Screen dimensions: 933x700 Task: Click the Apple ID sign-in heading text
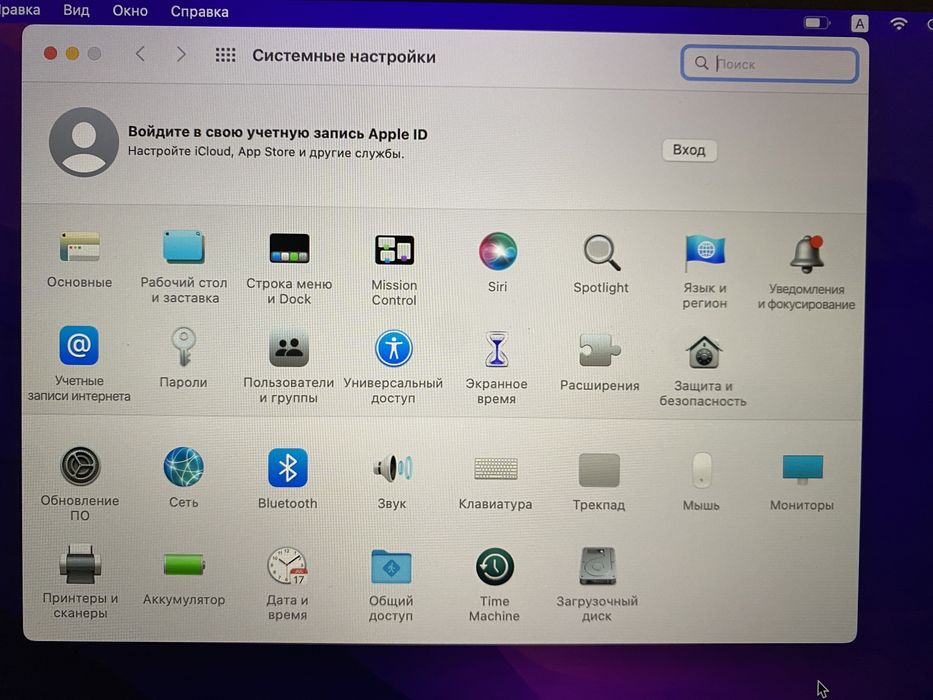point(278,133)
